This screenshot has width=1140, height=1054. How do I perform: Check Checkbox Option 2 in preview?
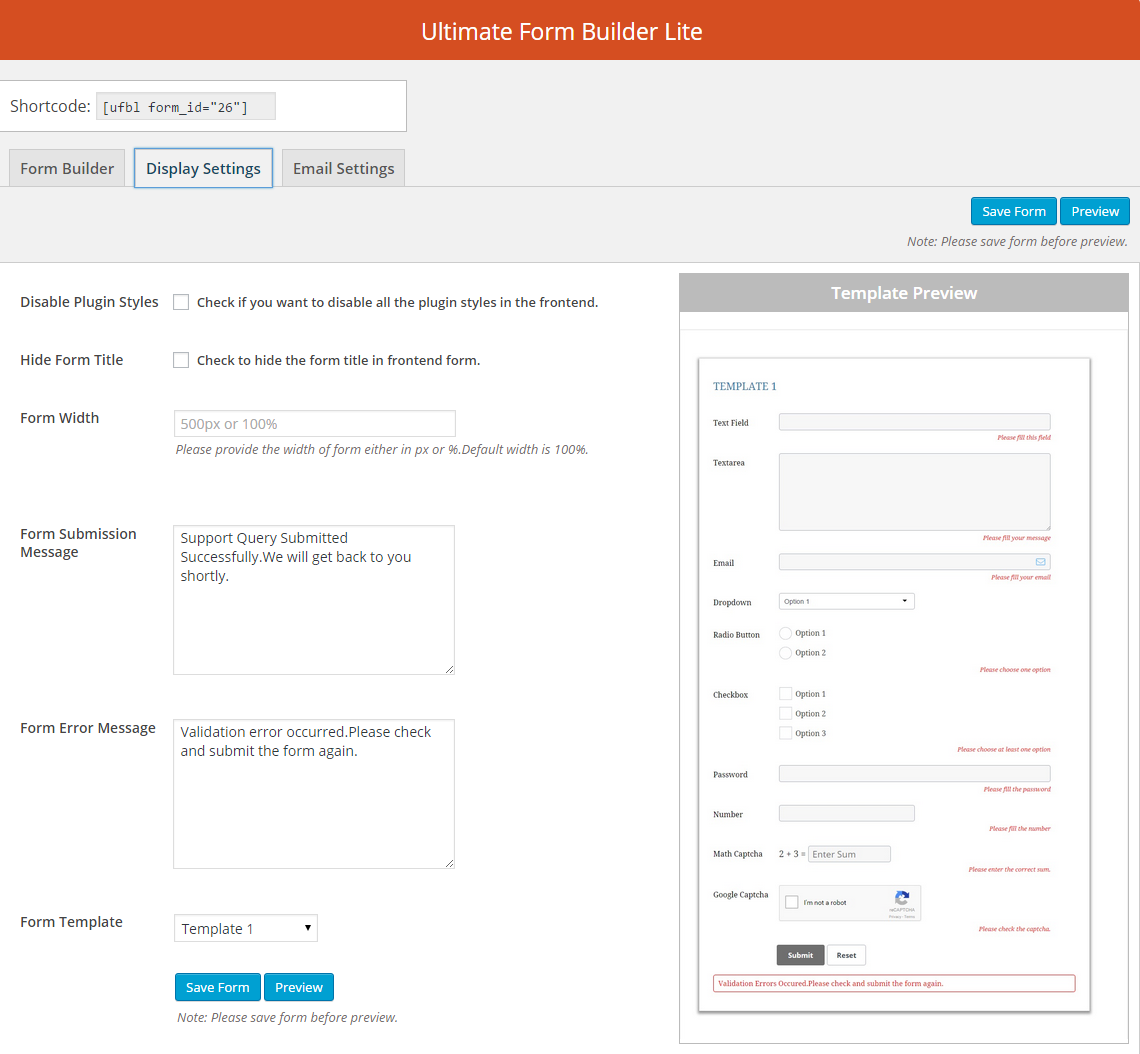click(785, 713)
